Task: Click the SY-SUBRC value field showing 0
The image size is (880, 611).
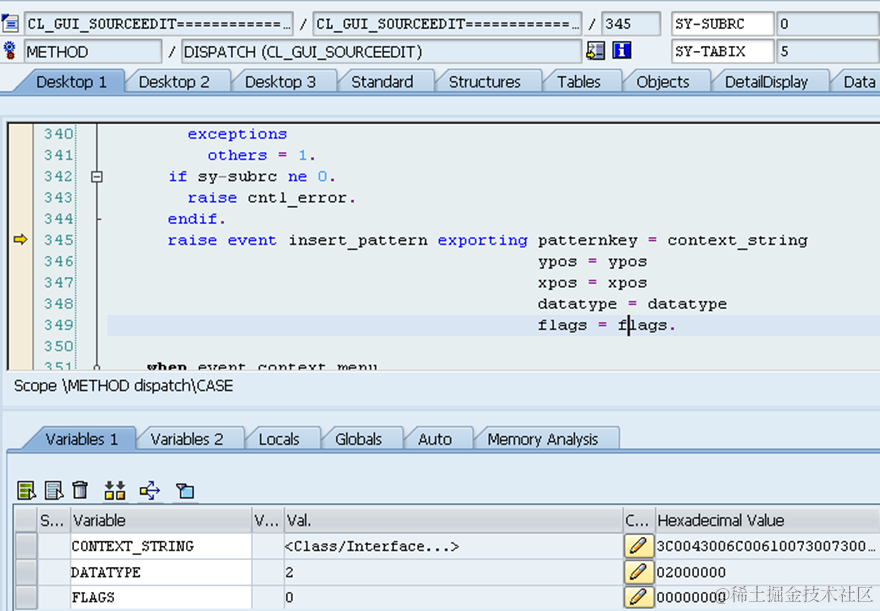Action: coord(828,24)
